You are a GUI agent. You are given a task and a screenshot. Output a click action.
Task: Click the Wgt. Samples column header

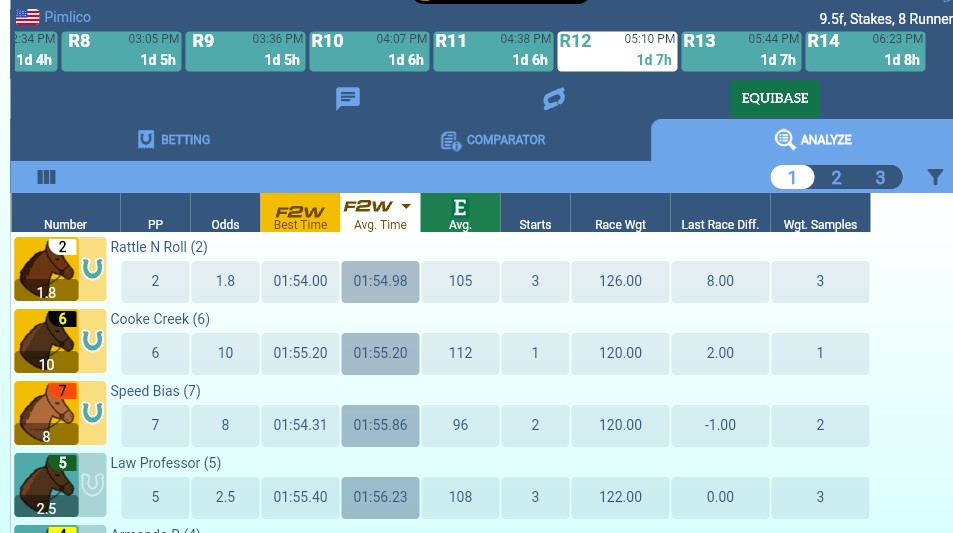coord(821,213)
